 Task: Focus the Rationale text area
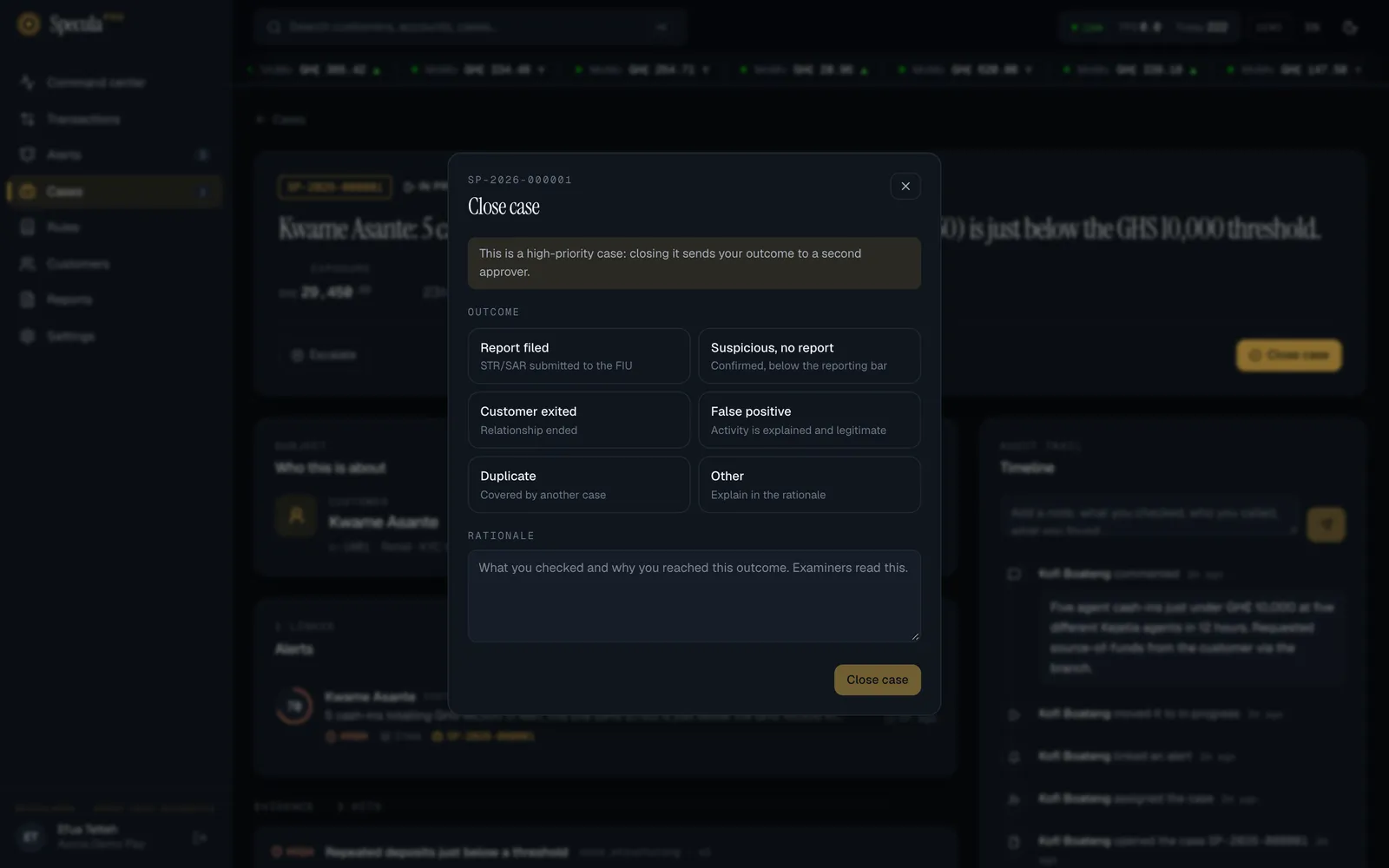pos(694,595)
